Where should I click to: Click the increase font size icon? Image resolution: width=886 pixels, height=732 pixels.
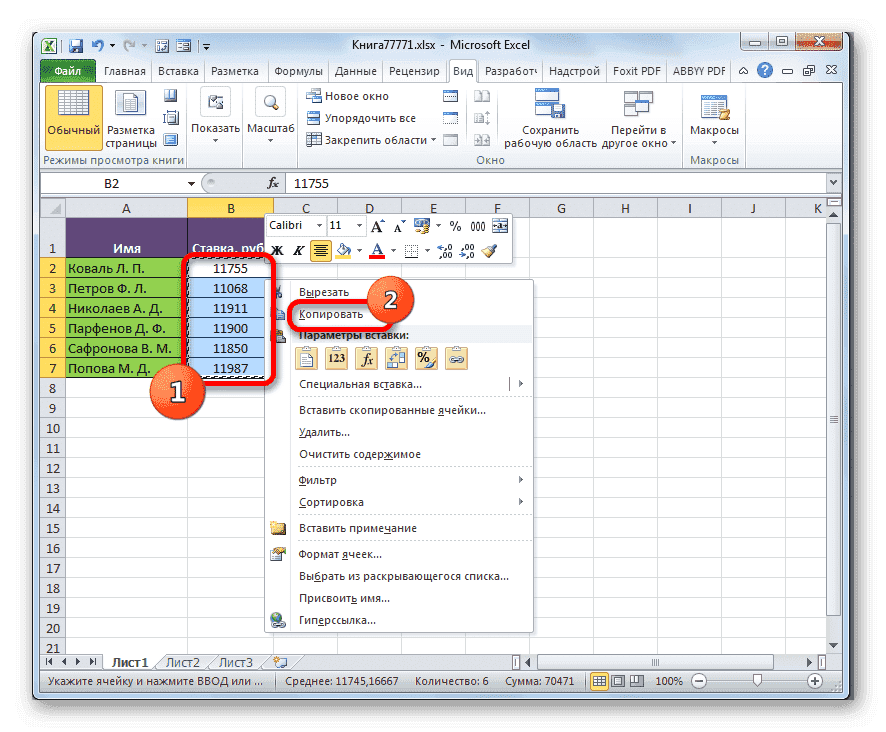tap(378, 224)
